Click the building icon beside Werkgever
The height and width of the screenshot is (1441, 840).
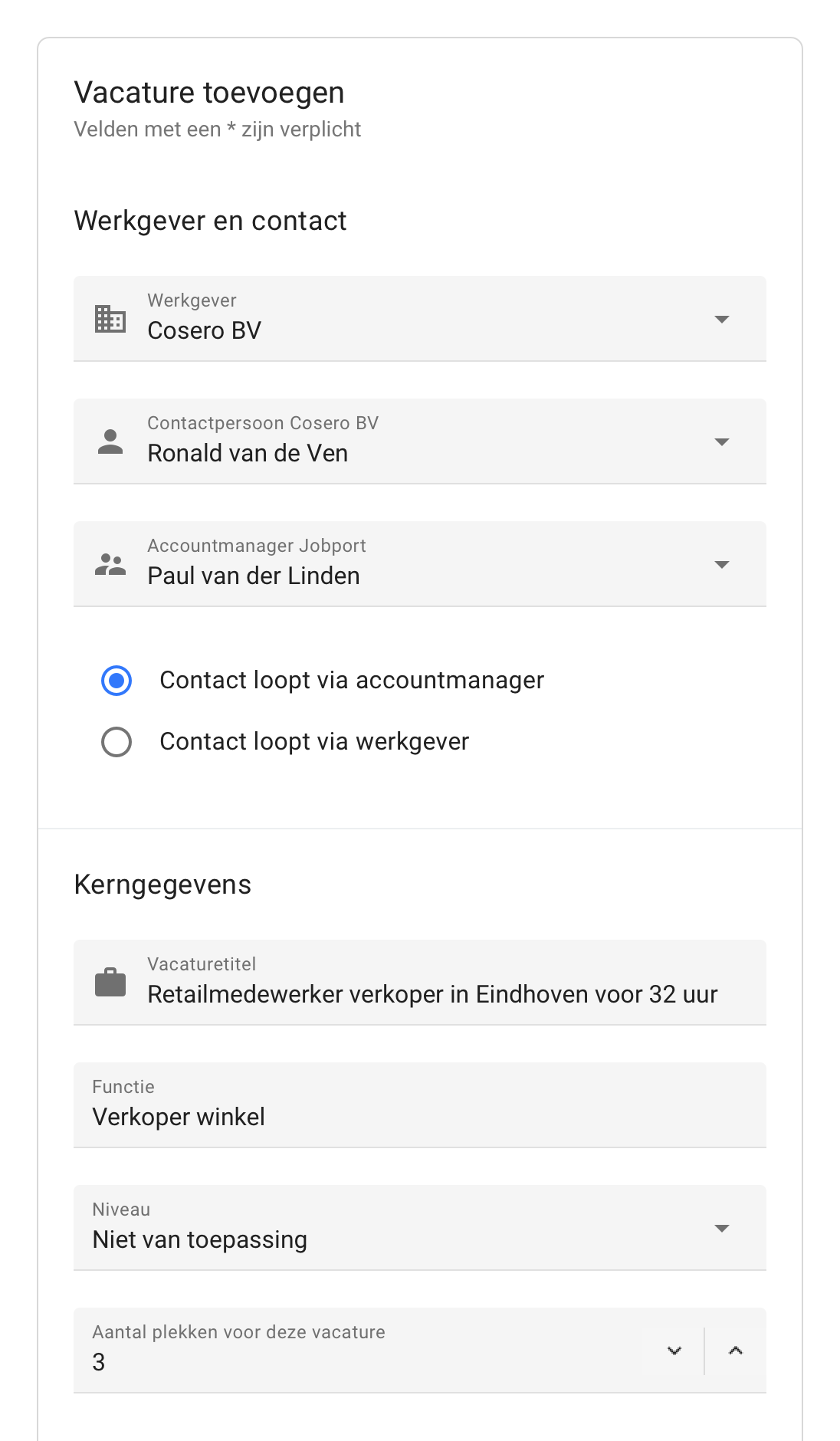[110, 319]
